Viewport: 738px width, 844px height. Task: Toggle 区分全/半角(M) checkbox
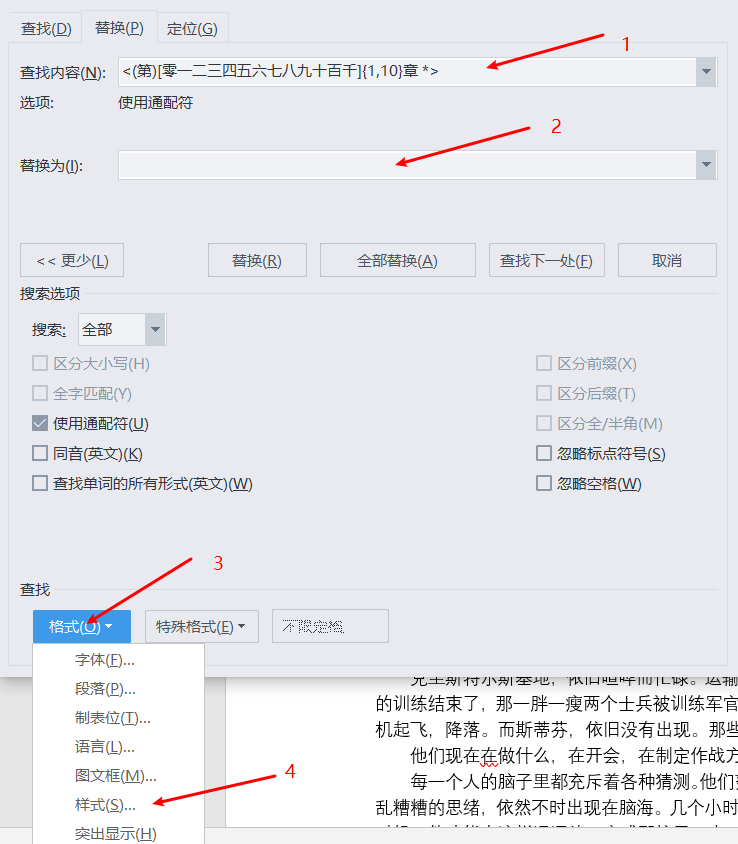click(544, 424)
